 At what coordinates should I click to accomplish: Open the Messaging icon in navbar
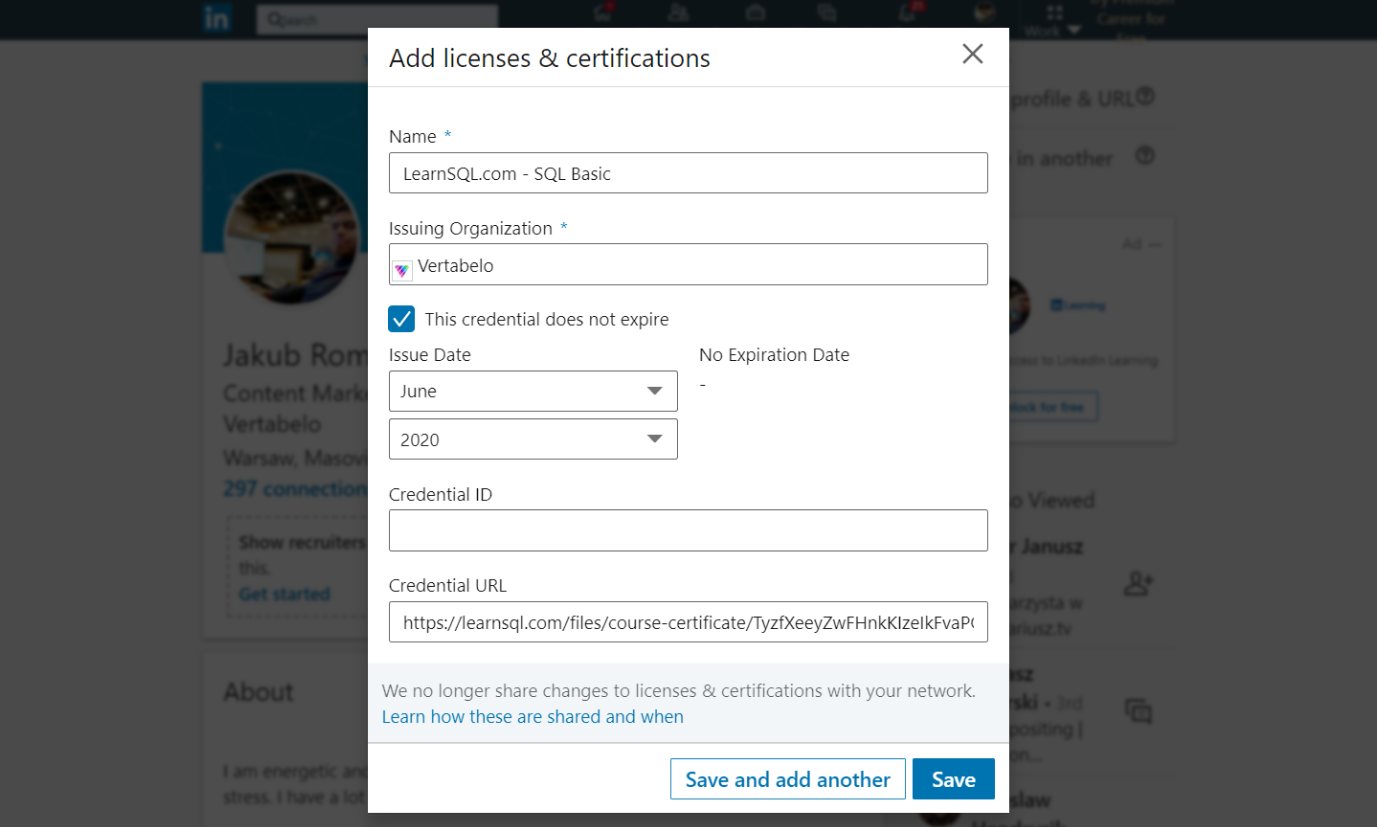pyautogui.click(x=827, y=13)
